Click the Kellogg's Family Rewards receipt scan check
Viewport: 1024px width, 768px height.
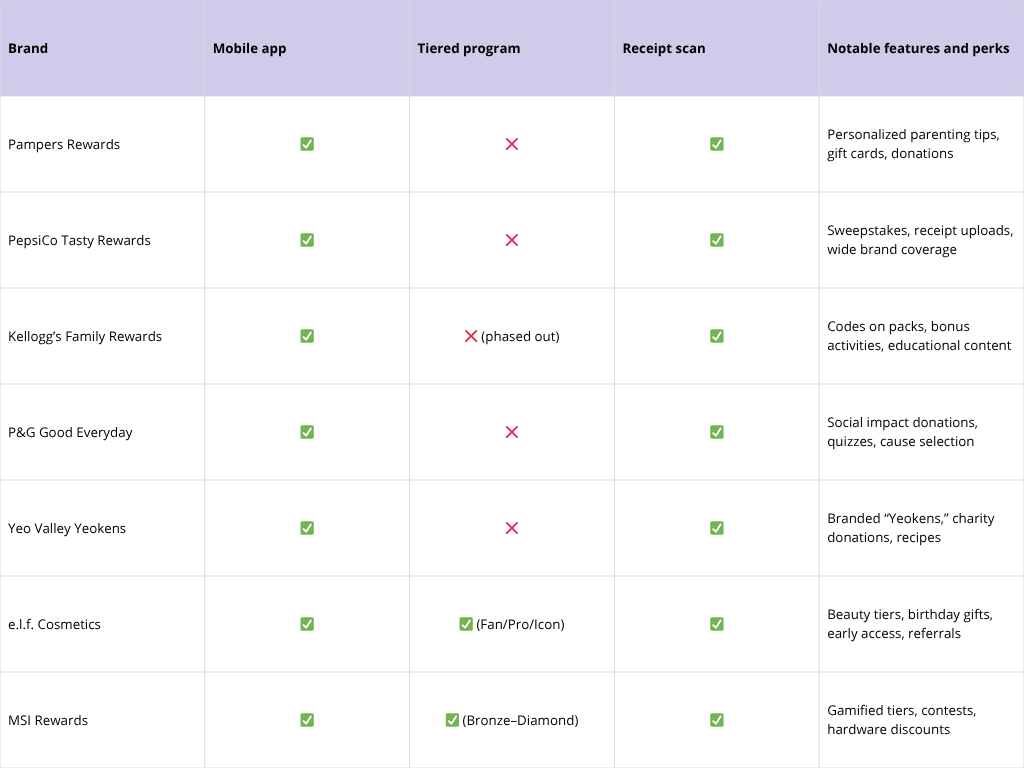[716, 336]
